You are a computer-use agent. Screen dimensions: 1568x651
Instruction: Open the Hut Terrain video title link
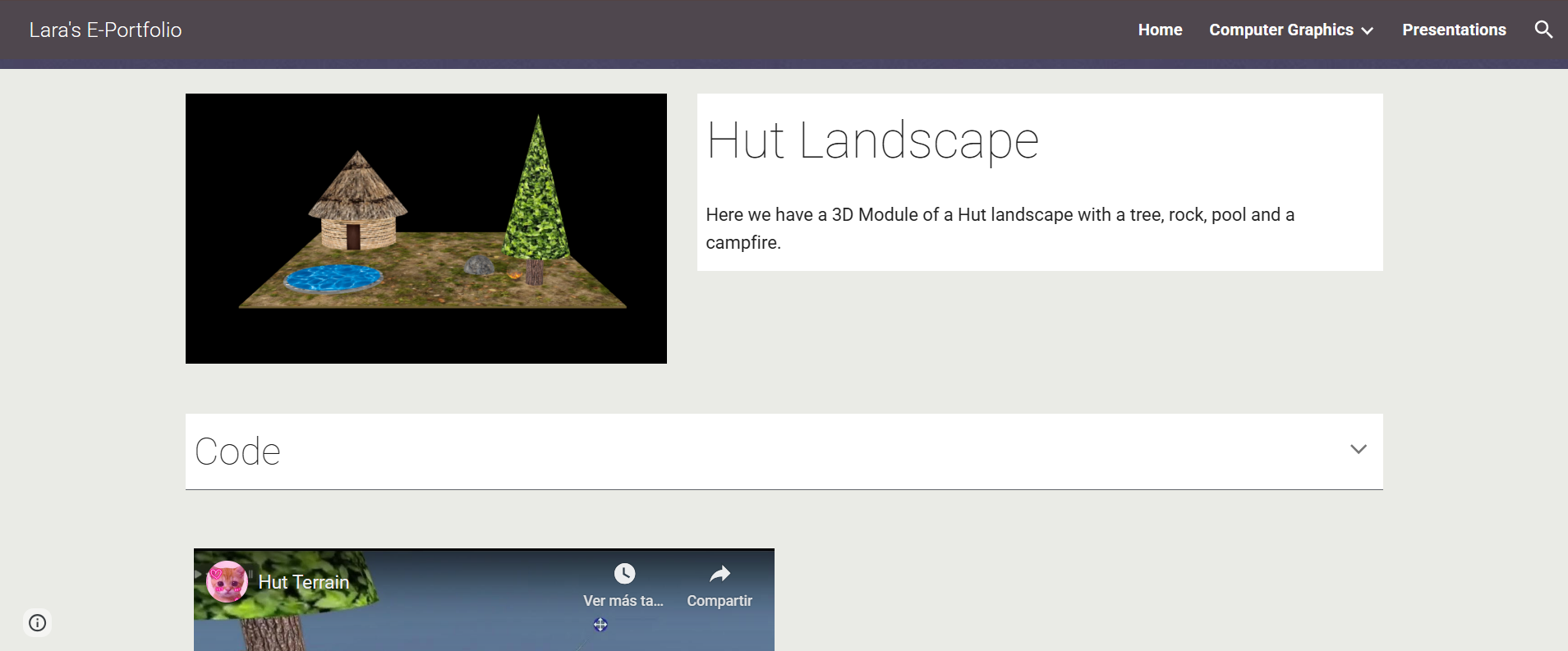point(304,582)
